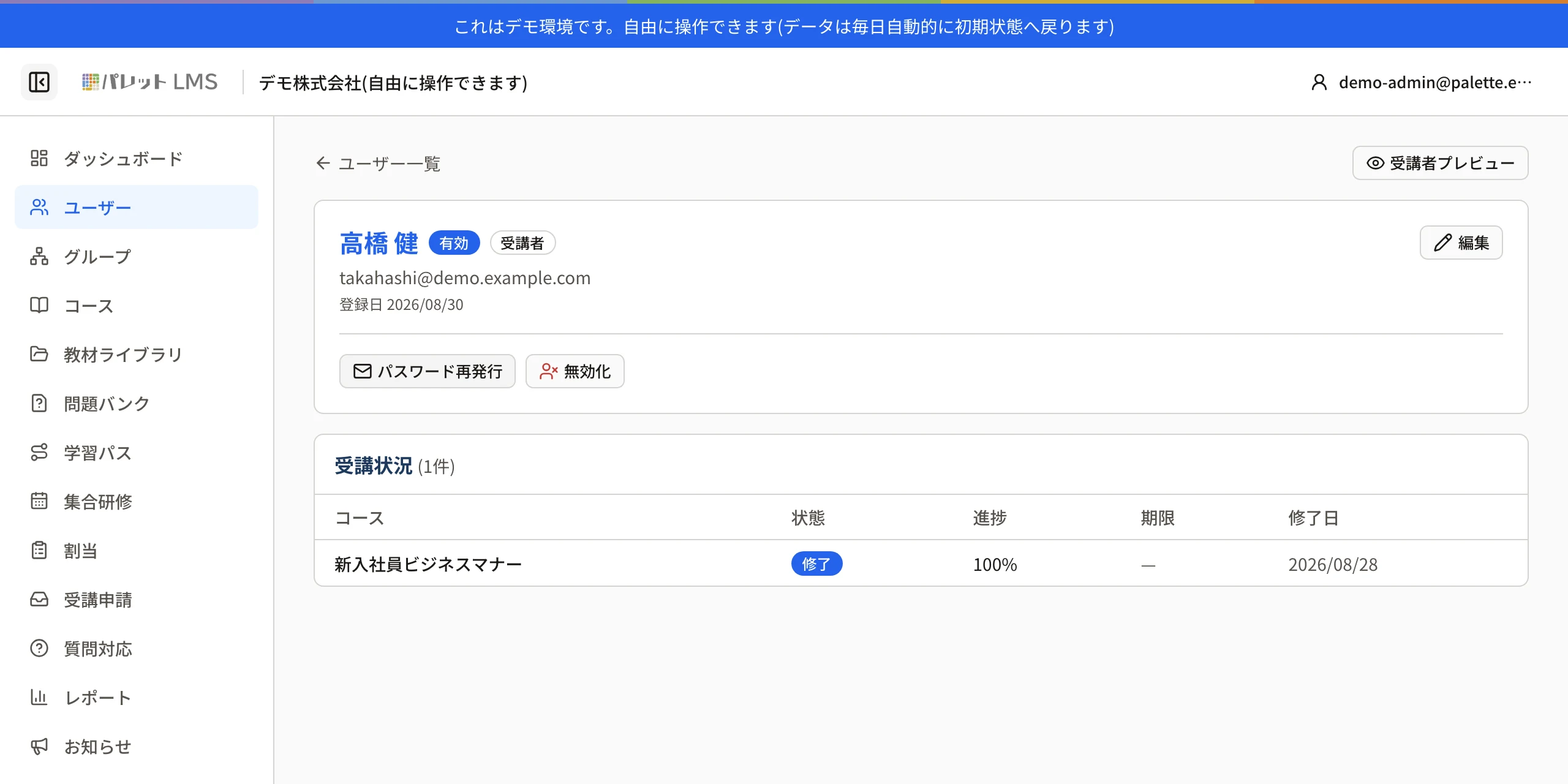1568x784 pixels.
Task: Open 質問対応 menu item
Action: pos(137,648)
